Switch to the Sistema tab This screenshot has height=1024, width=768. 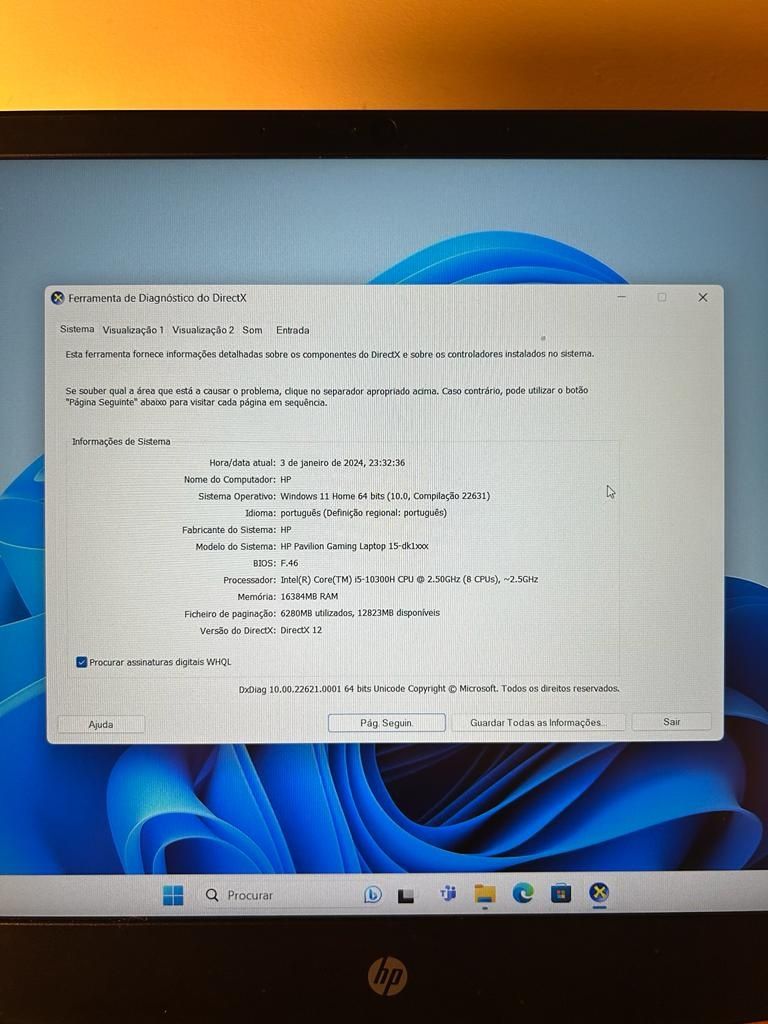77,329
